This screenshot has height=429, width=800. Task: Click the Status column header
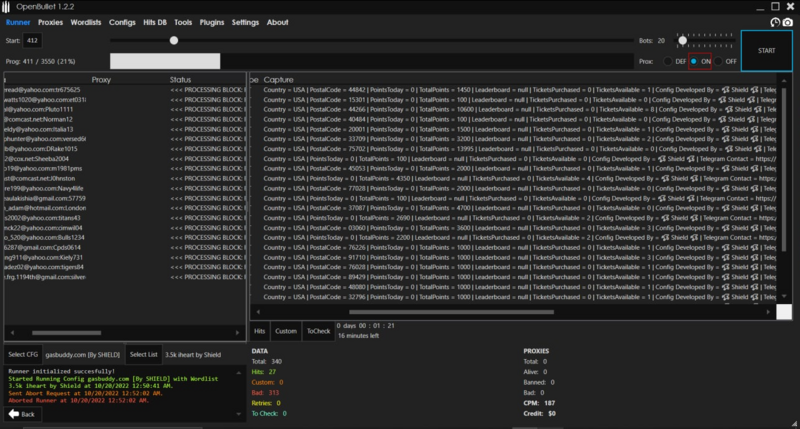coord(180,80)
